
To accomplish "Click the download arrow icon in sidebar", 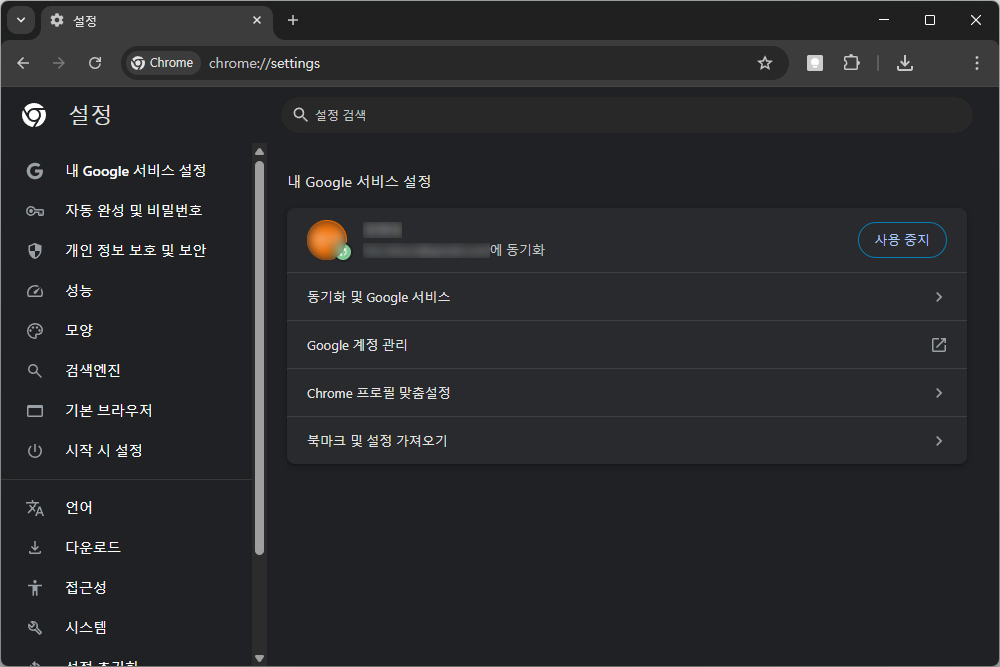I will [35, 548].
